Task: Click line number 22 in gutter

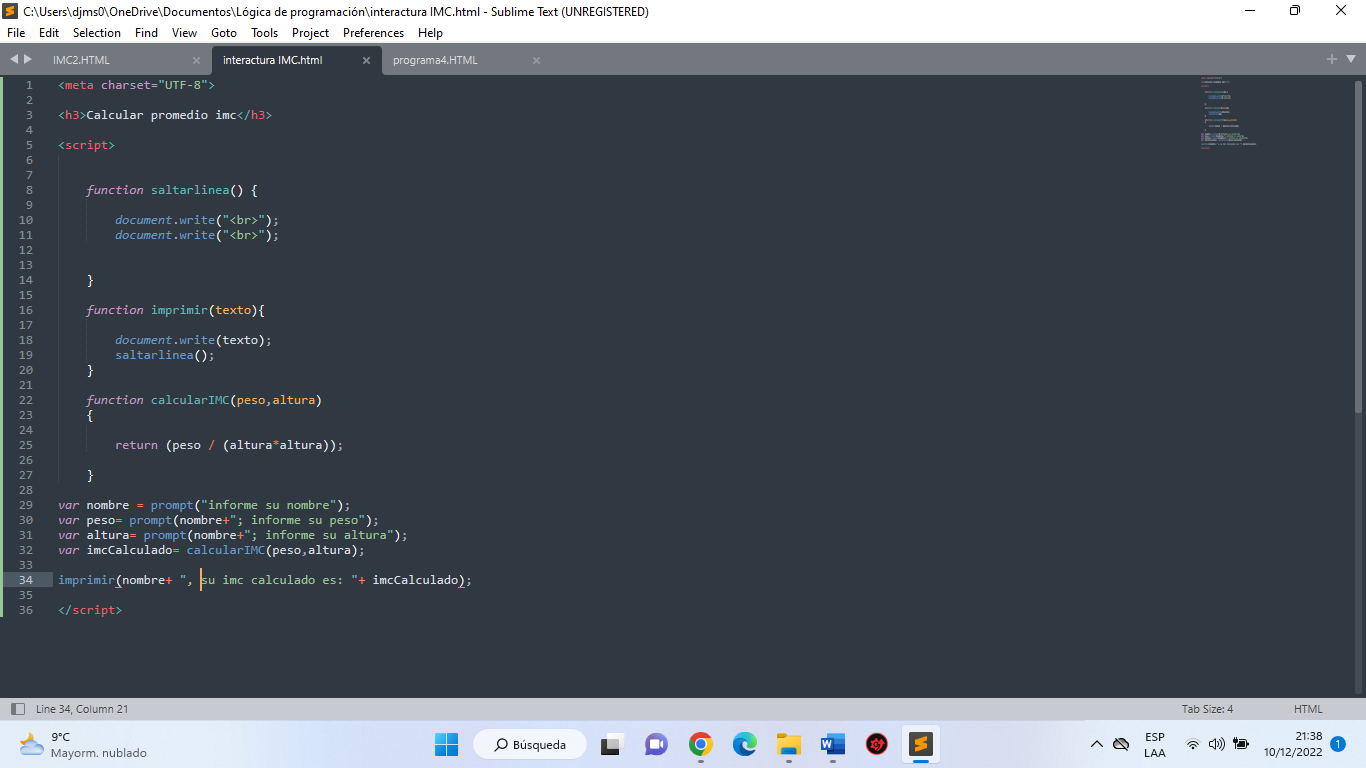Action: point(25,400)
